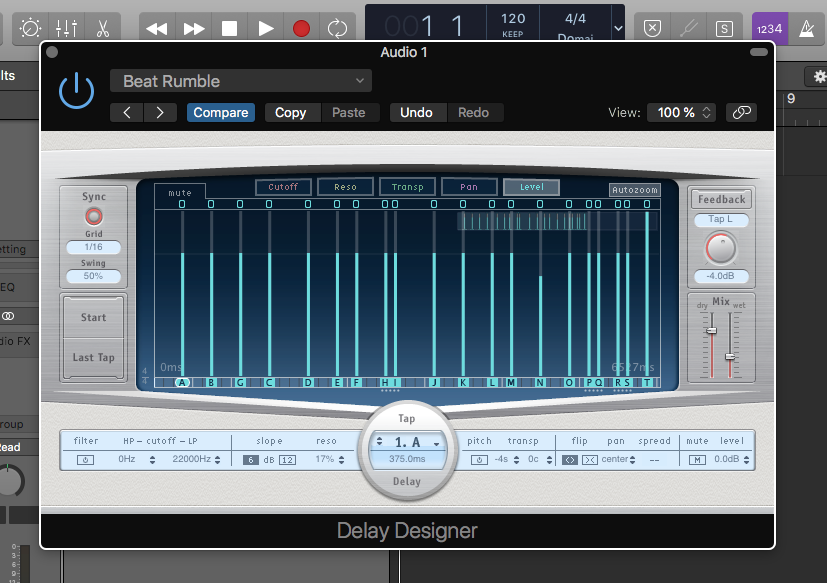Open the View 100% size dropdown
The width and height of the screenshot is (827, 583).
coord(681,113)
